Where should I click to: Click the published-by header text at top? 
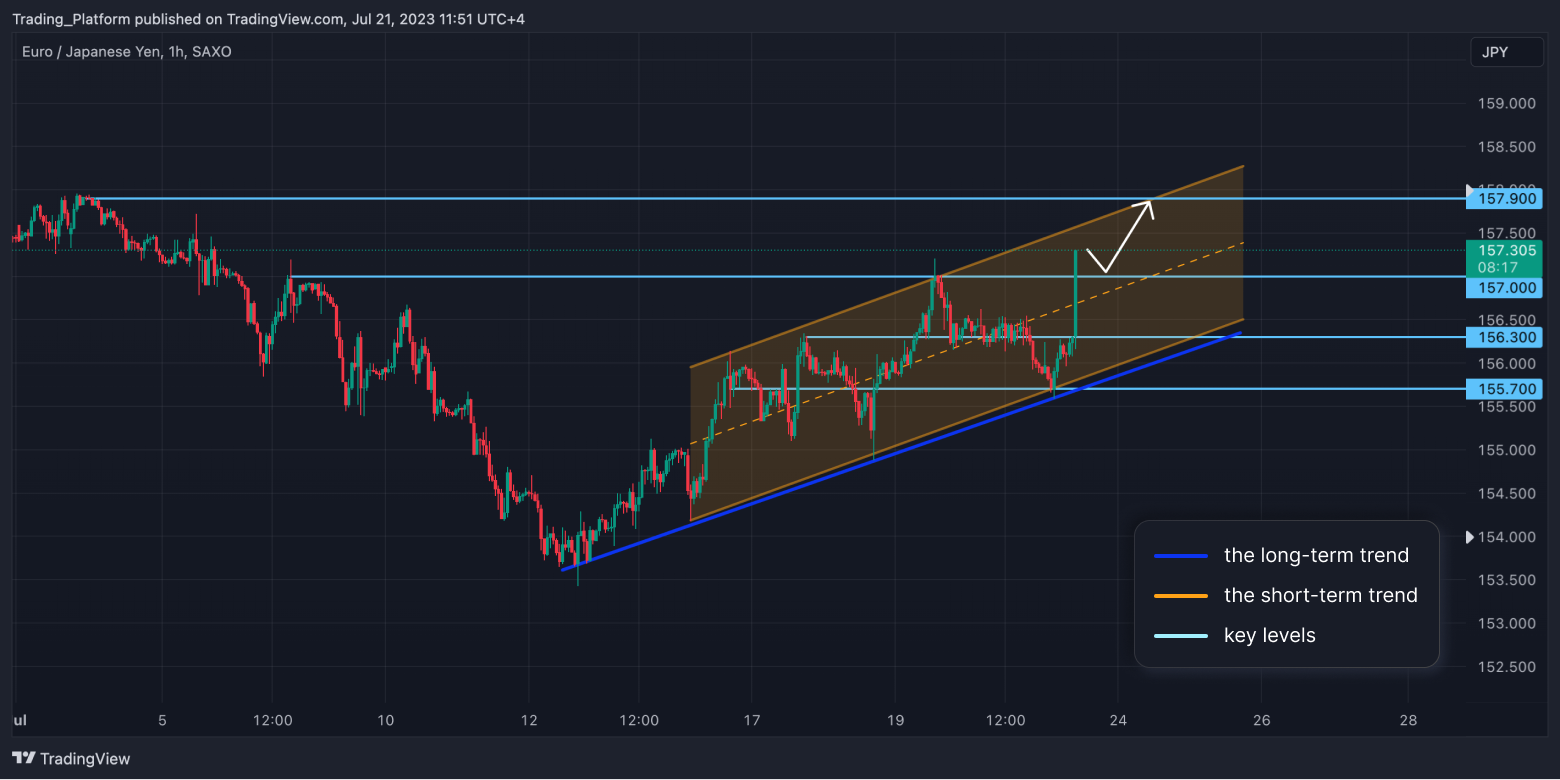click(269, 19)
